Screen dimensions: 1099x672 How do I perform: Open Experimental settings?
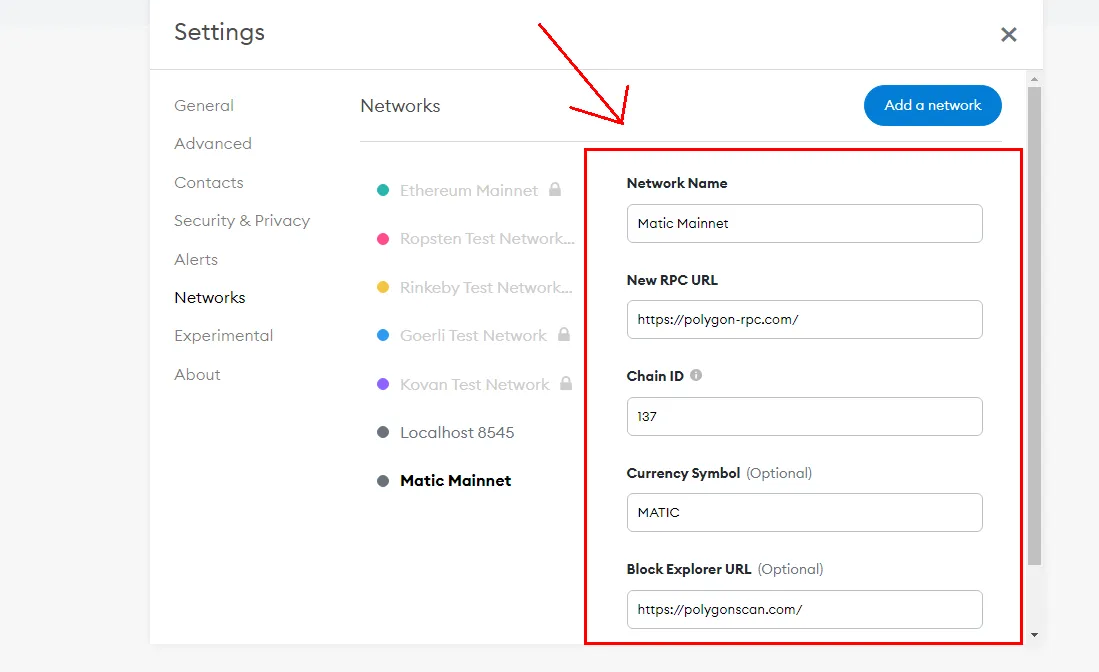[x=224, y=336]
